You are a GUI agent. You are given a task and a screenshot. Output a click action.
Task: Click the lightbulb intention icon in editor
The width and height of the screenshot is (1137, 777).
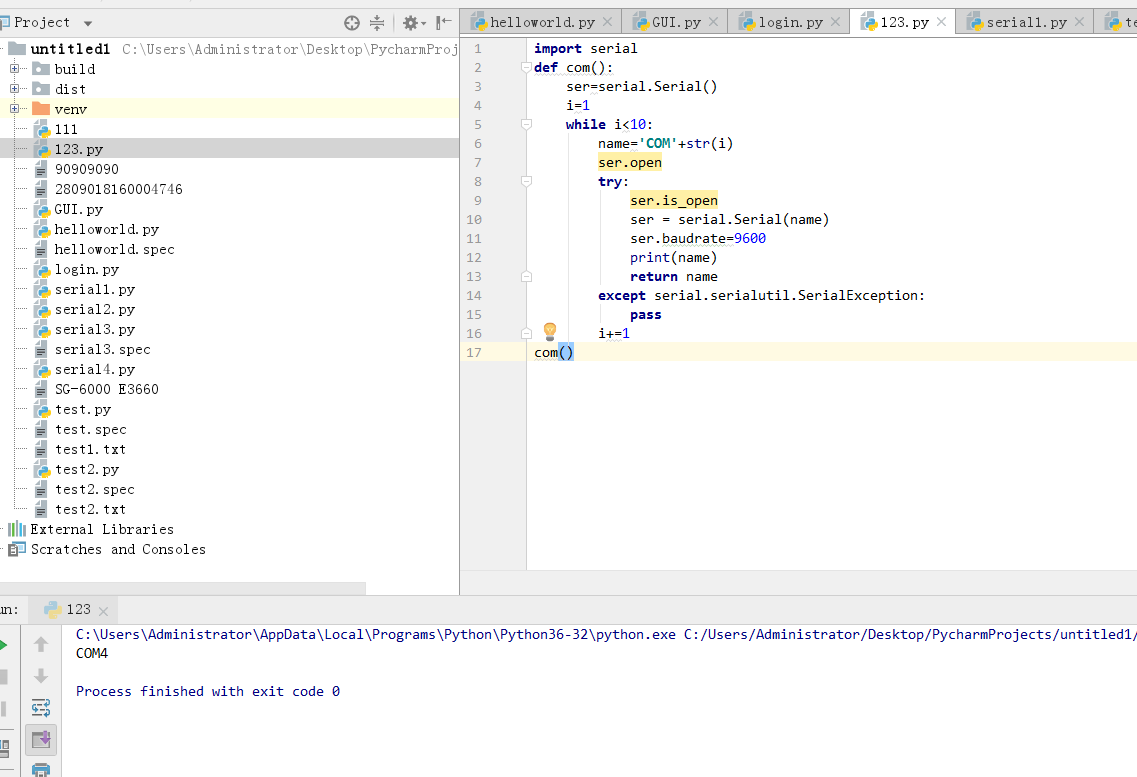[549, 332]
